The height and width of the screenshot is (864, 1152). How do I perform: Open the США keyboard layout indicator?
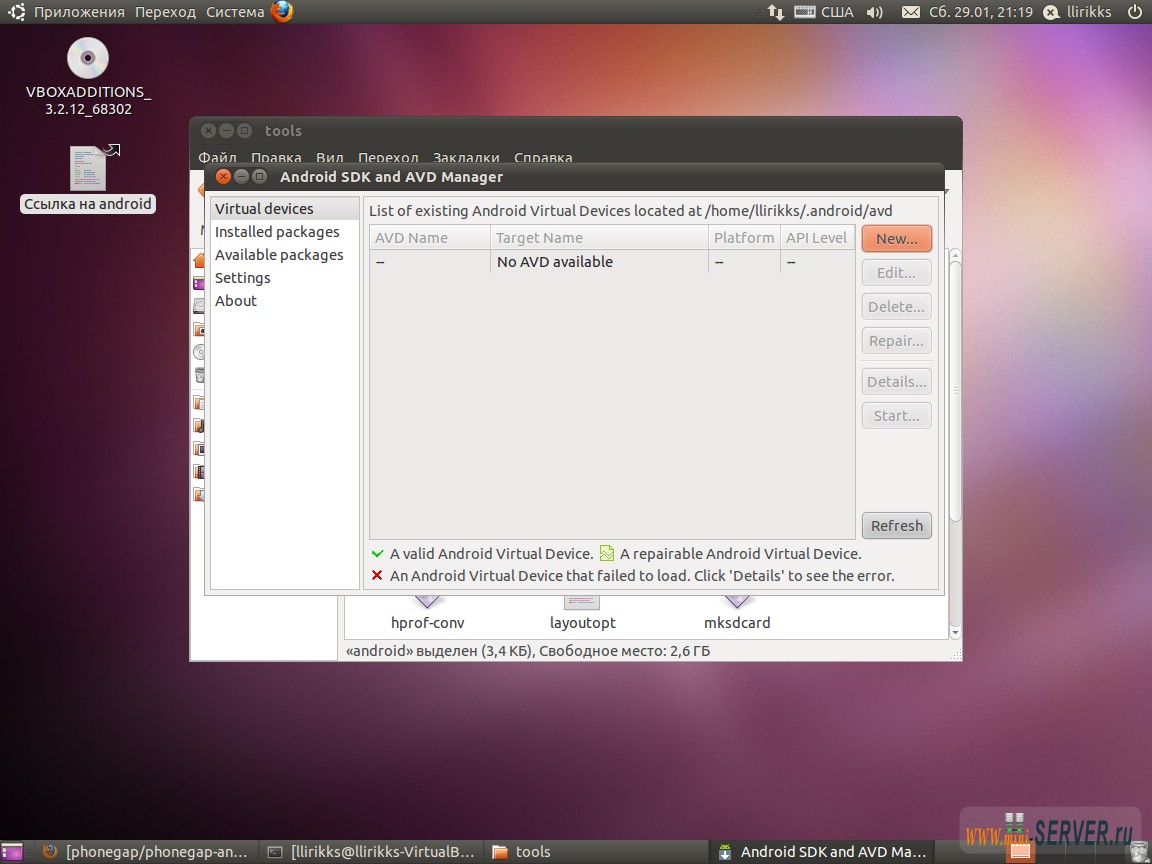coord(824,12)
